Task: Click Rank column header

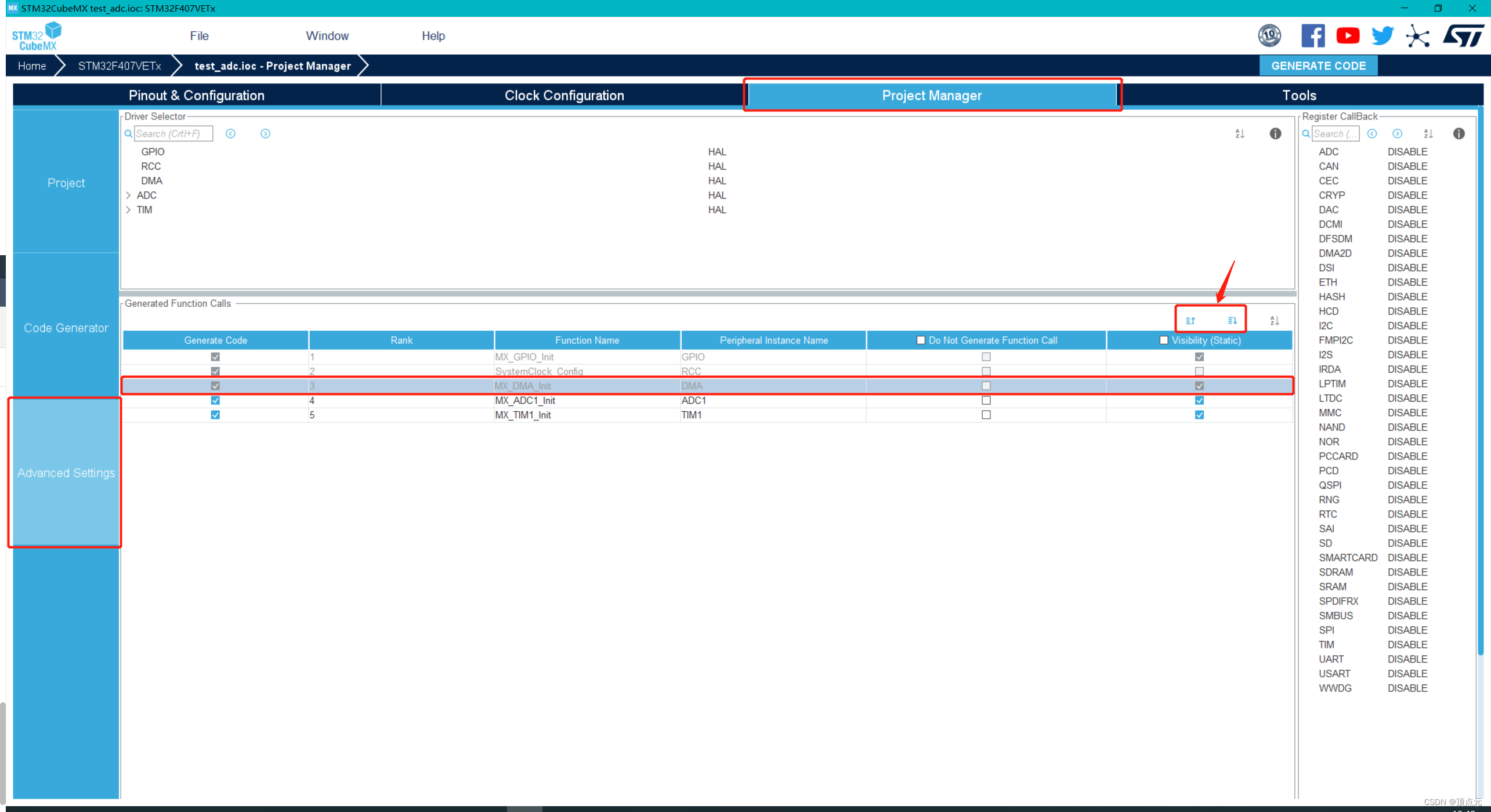Action: pos(401,340)
